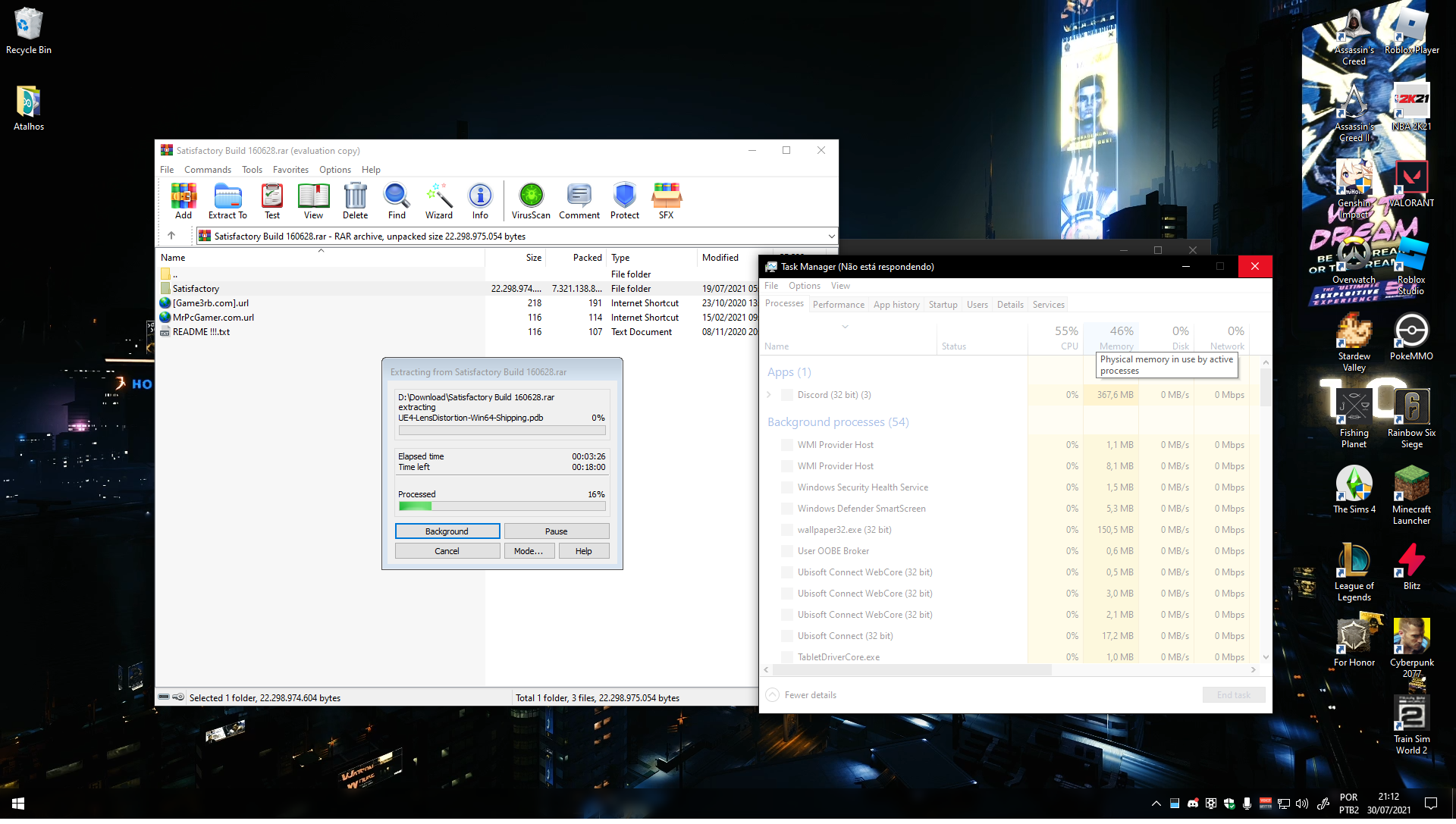Open the Task Manager View menu
The height and width of the screenshot is (824, 1456).
(840, 286)
